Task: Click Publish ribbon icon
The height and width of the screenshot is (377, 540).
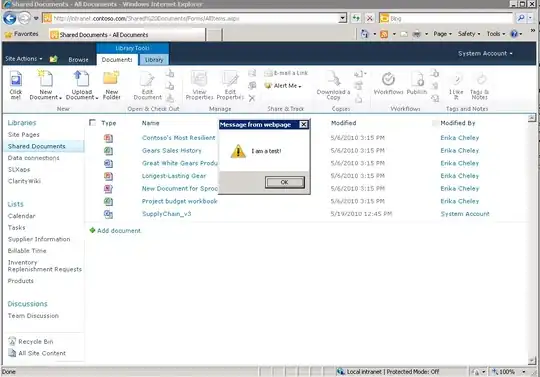Action: click(x=417, y=83)
